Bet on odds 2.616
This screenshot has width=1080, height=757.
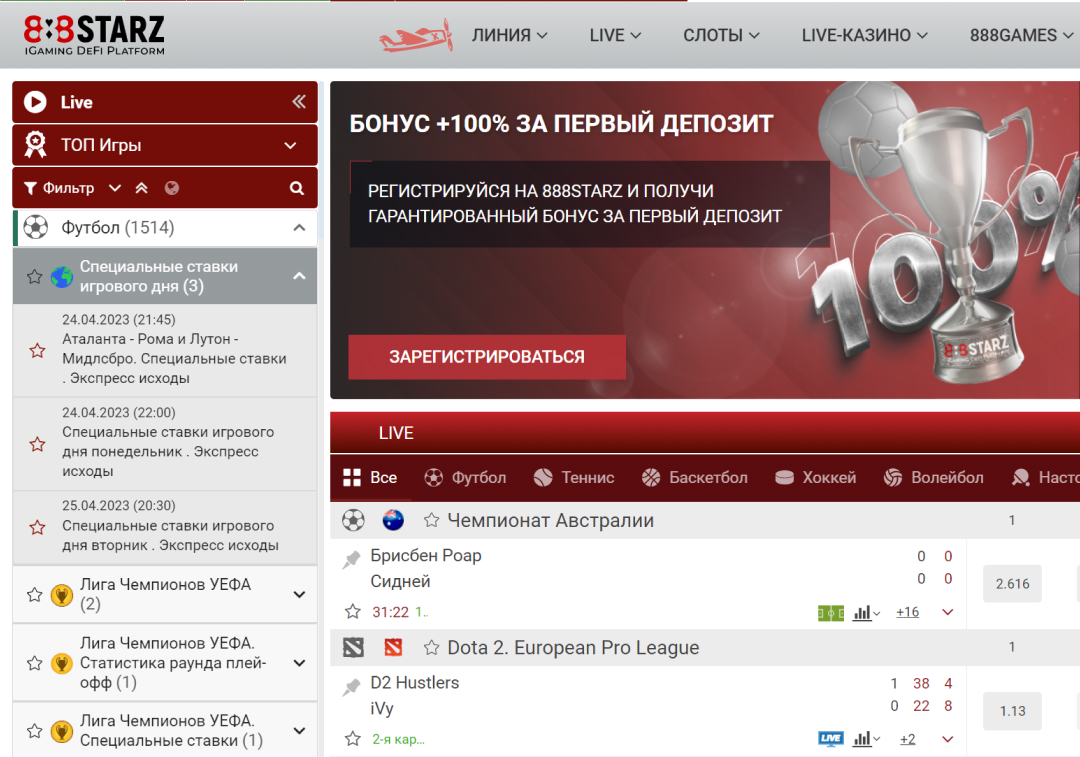pos(1012,583)
